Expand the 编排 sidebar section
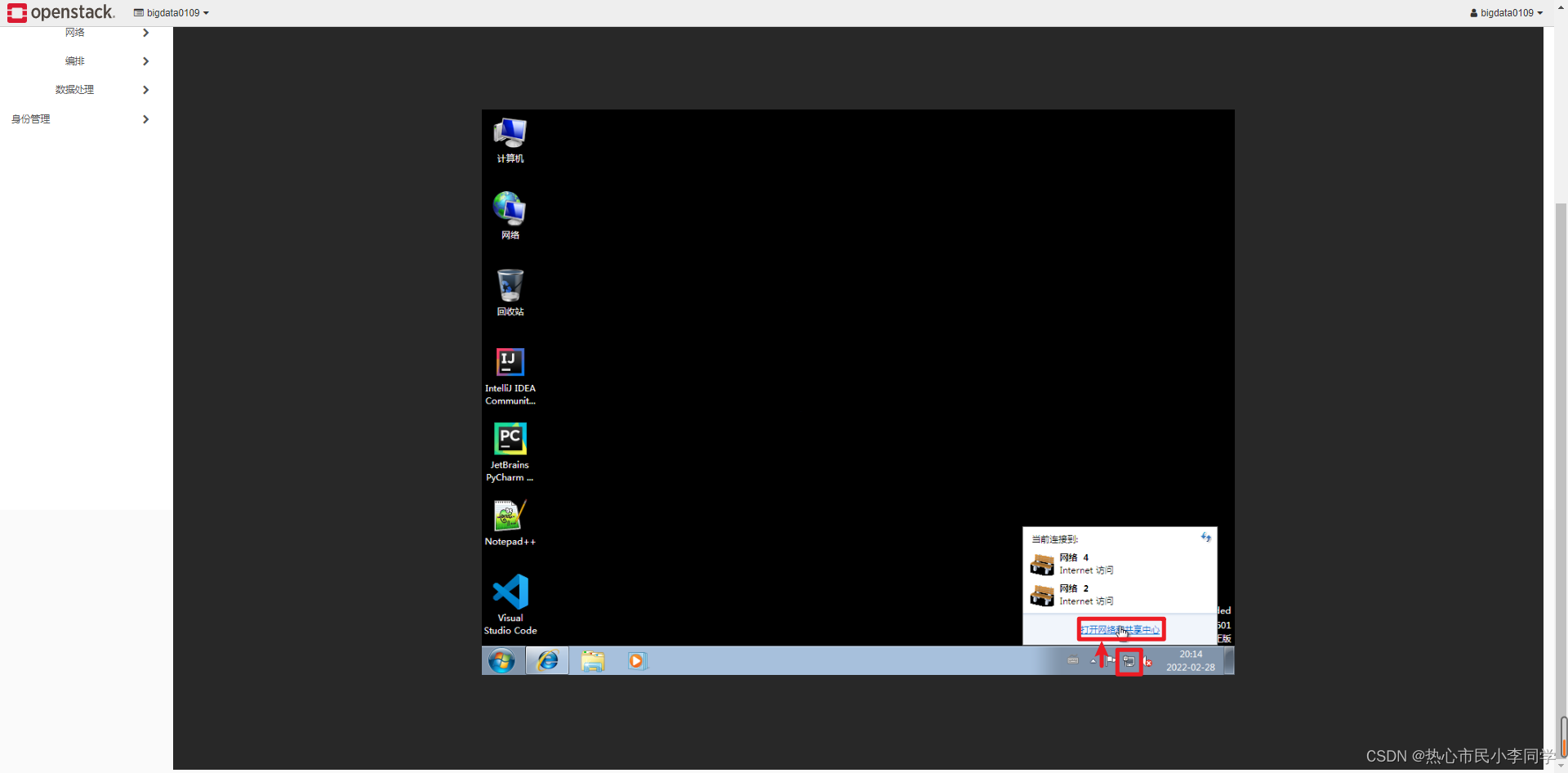Screen dimensions: 1568x773 pyautogui.click(x=87, y=61)
